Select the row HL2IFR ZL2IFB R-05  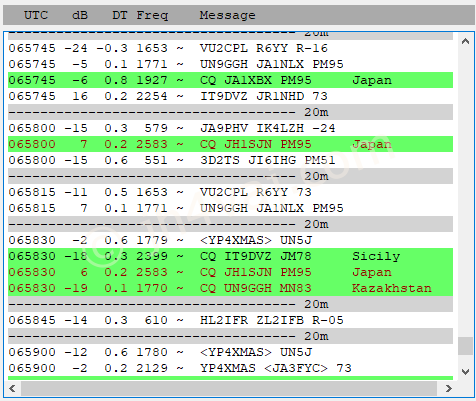pos(230,320)
